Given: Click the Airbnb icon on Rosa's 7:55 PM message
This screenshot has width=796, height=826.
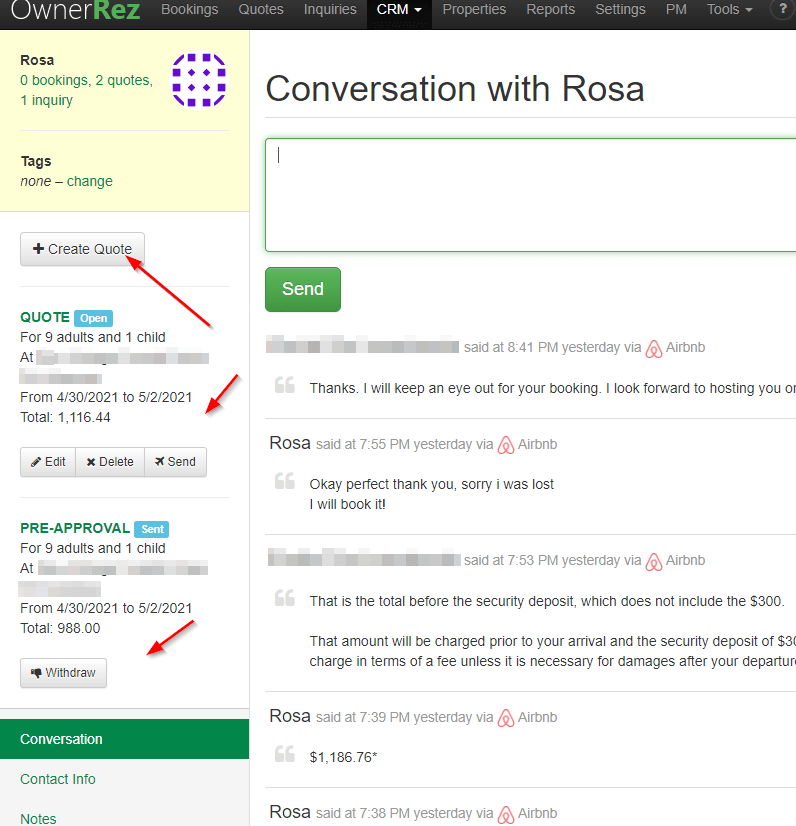Looking at the screenshot, I should 506,445.
